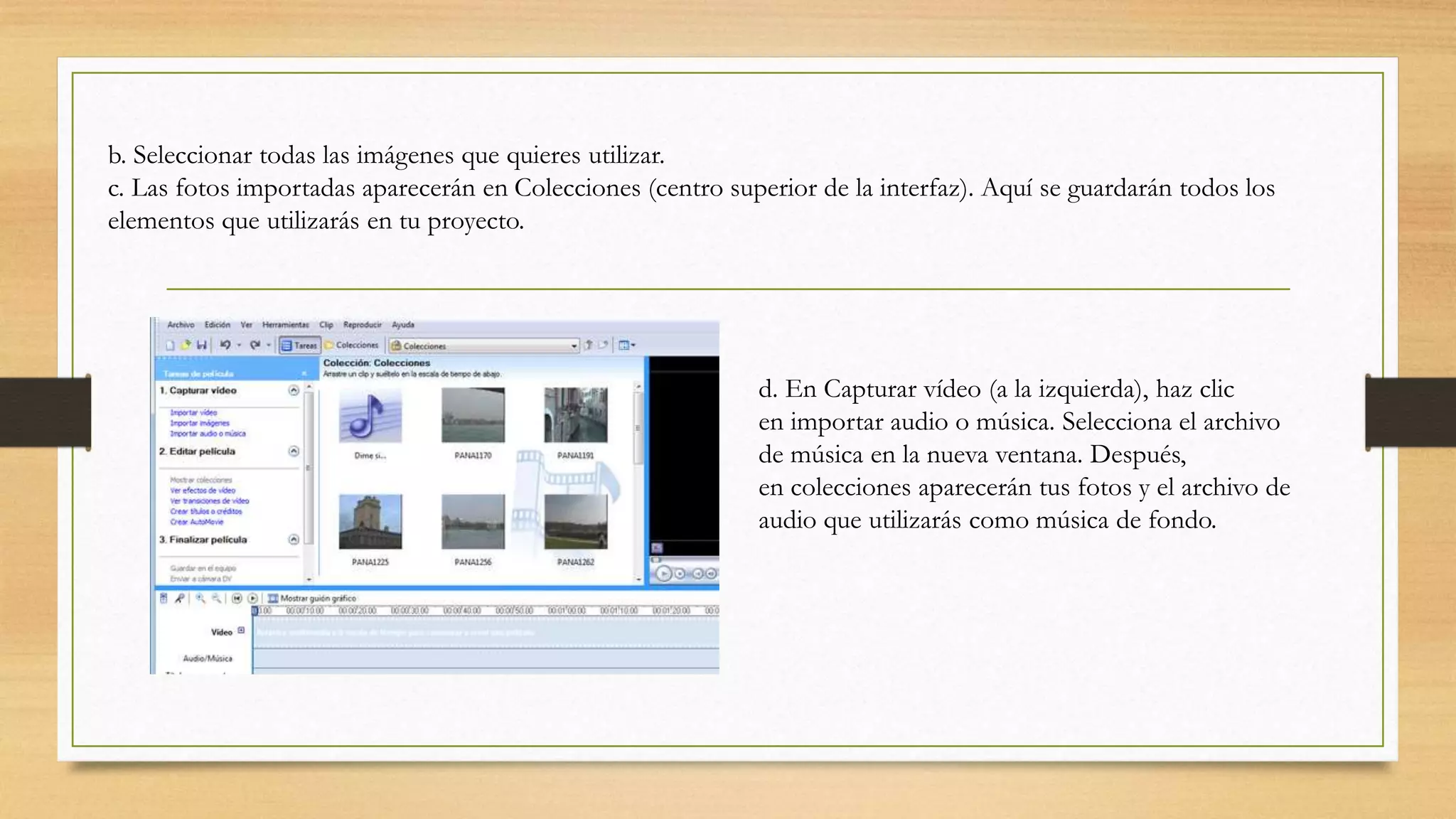Image resolution: width=1456 pixels, height=819 pixels.
Task: Click the Rewind Timeline icon
Action: (237, 599)
